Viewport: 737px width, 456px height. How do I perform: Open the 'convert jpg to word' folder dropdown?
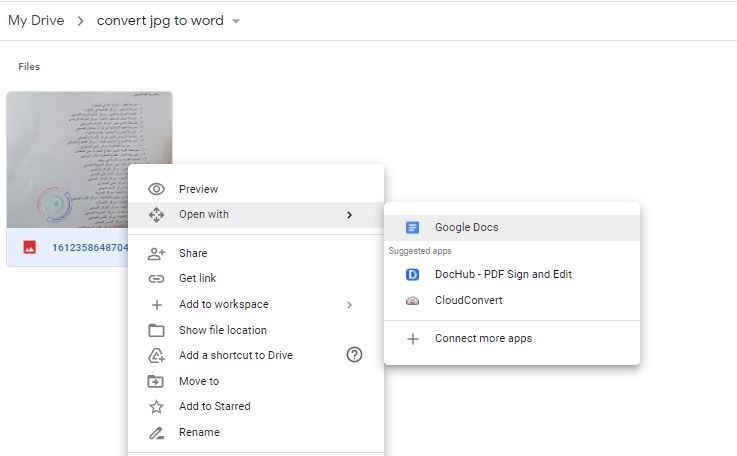[x=236, y=21]
